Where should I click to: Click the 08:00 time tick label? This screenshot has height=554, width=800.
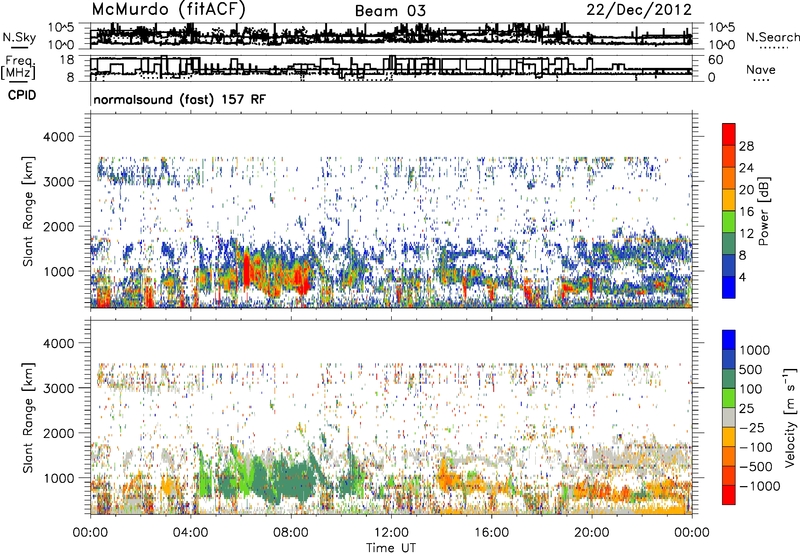(x=291, y=533)
